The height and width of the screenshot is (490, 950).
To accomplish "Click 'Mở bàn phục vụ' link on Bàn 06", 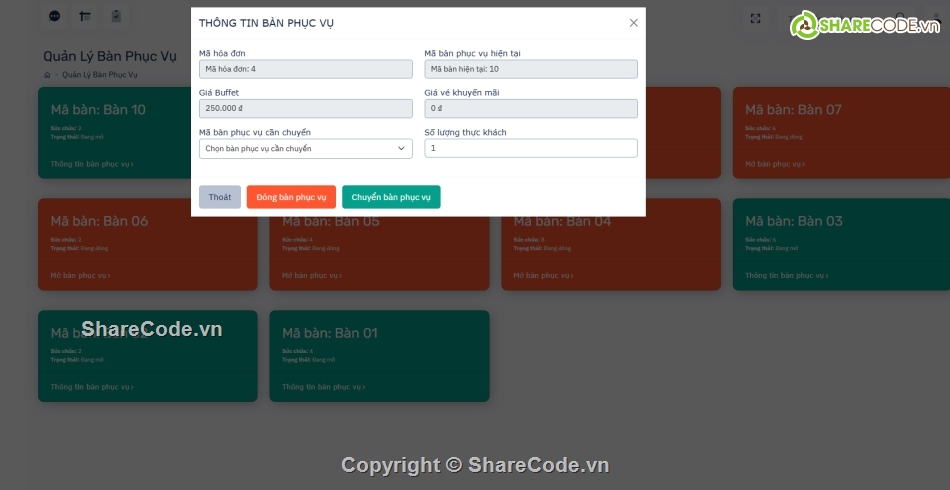I will click(80, 275).
